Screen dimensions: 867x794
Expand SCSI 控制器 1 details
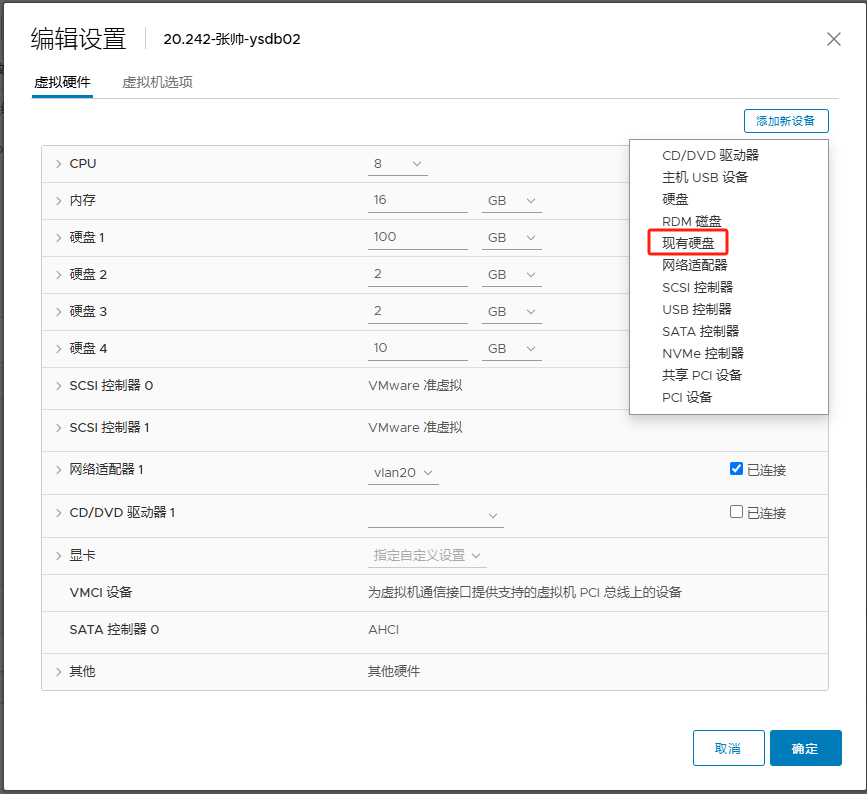point(59,428)
